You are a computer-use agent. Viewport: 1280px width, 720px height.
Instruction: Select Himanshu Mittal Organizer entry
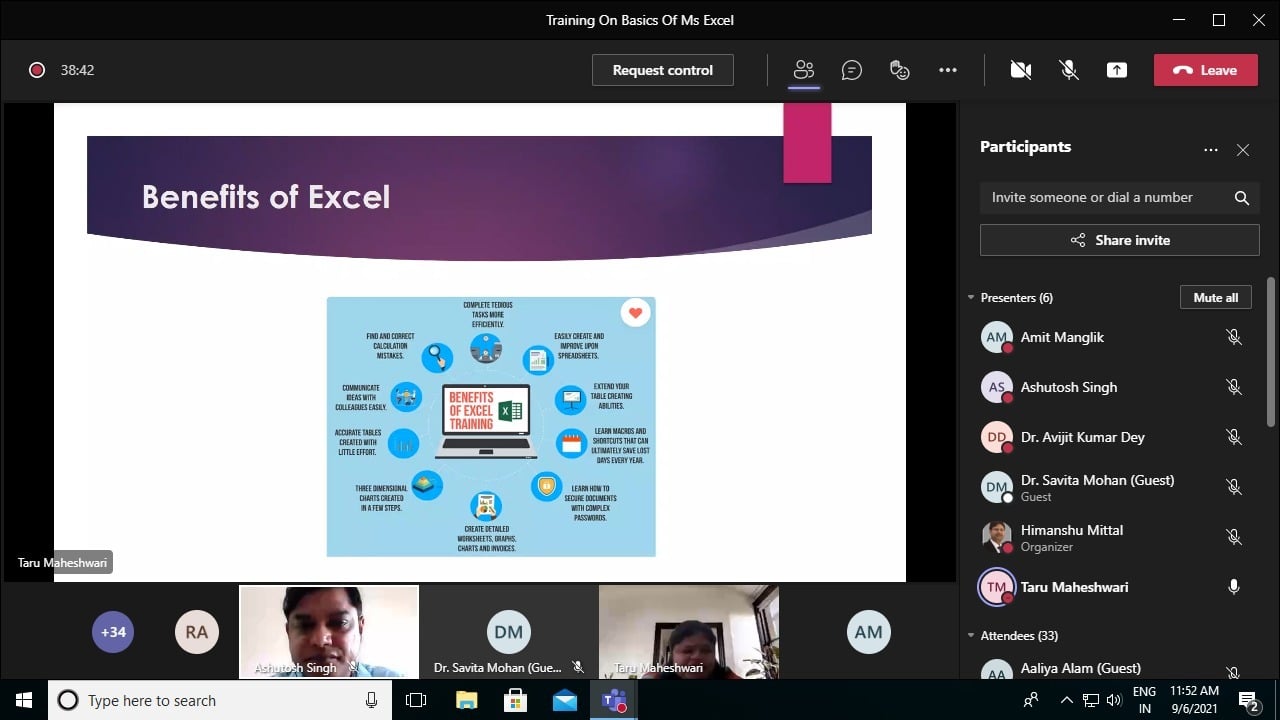1071,537
